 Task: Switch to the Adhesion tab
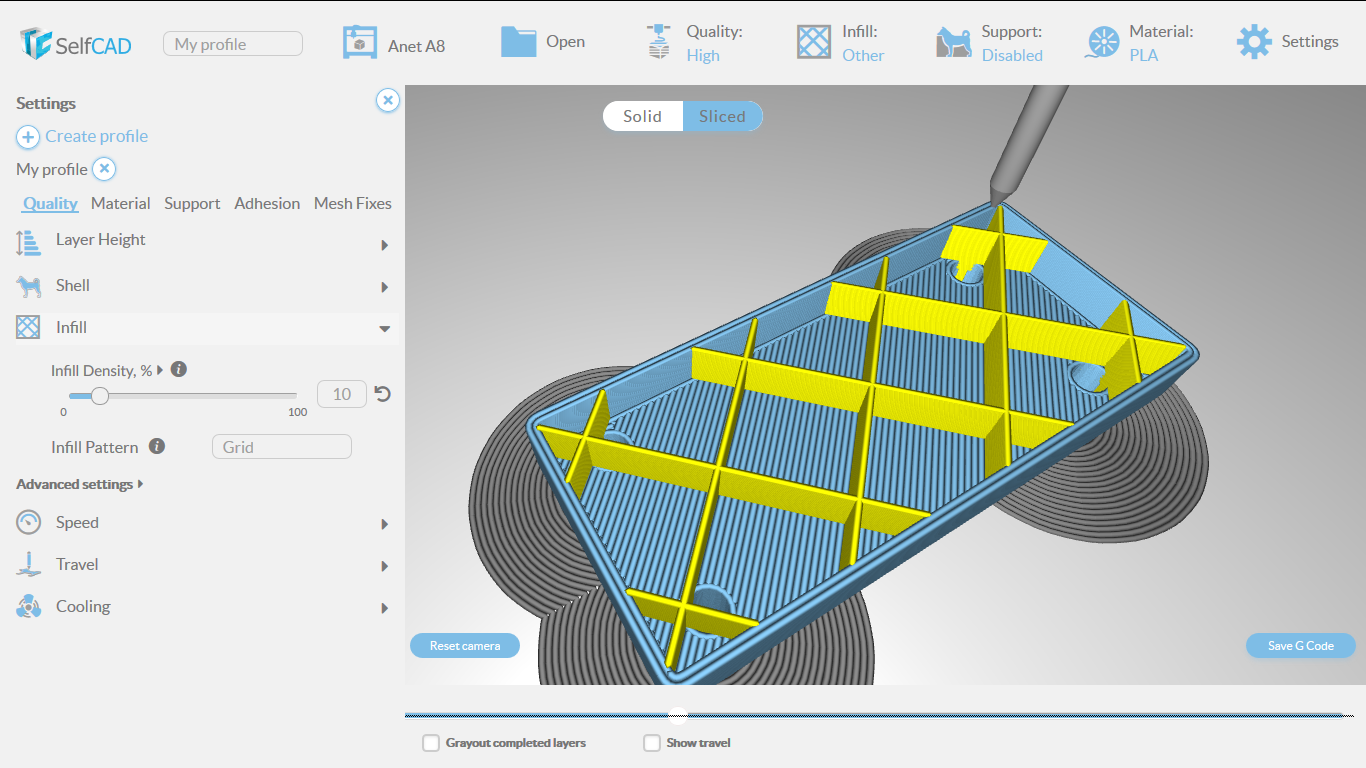click(x=267, y=203)
